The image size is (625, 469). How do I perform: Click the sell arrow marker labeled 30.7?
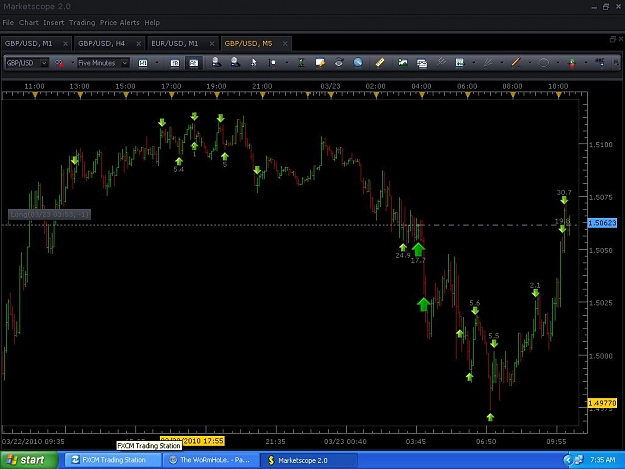click(x=564, y=200)
